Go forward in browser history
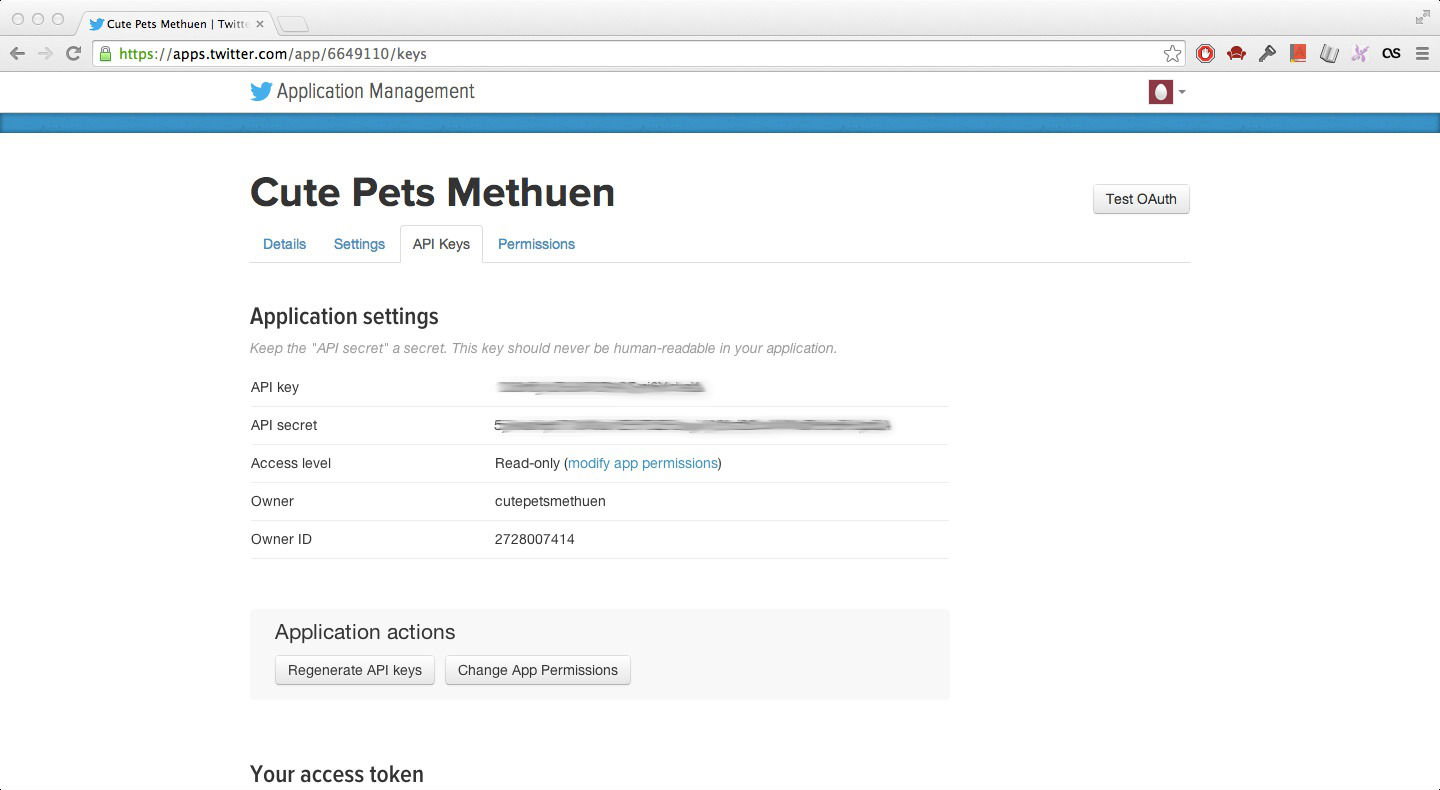Viewport: 1440px width, 790px height. [x=45, y=54]
